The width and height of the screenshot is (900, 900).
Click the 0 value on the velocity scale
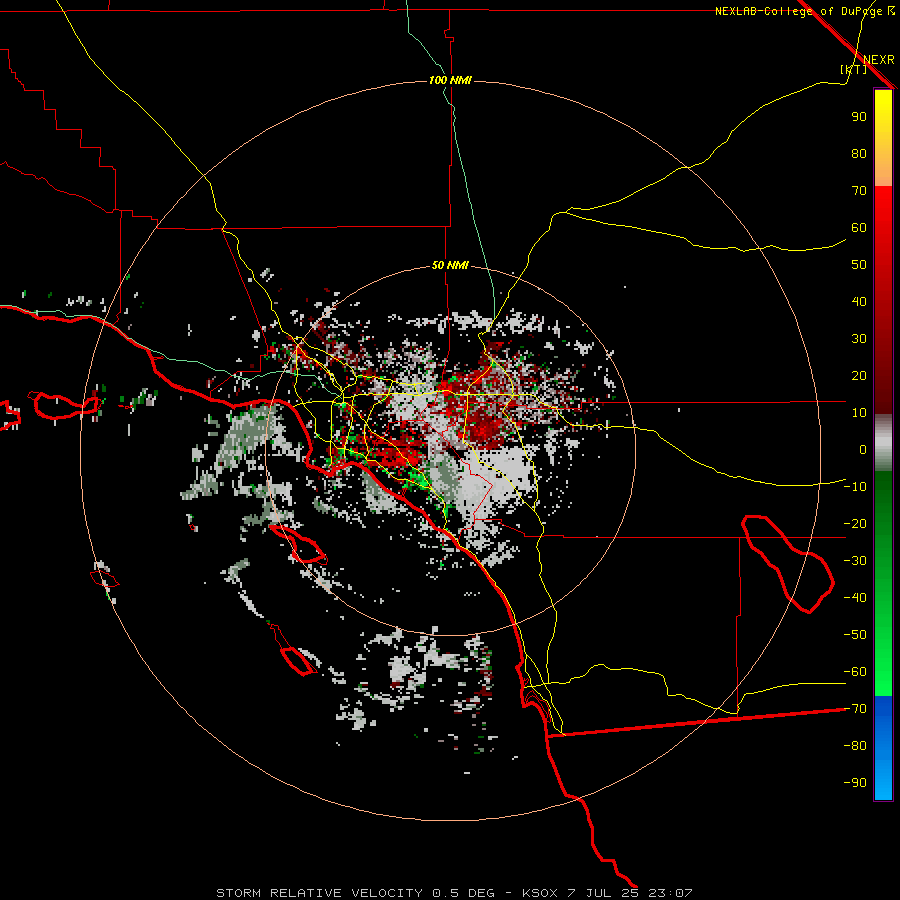coord(863,449)
